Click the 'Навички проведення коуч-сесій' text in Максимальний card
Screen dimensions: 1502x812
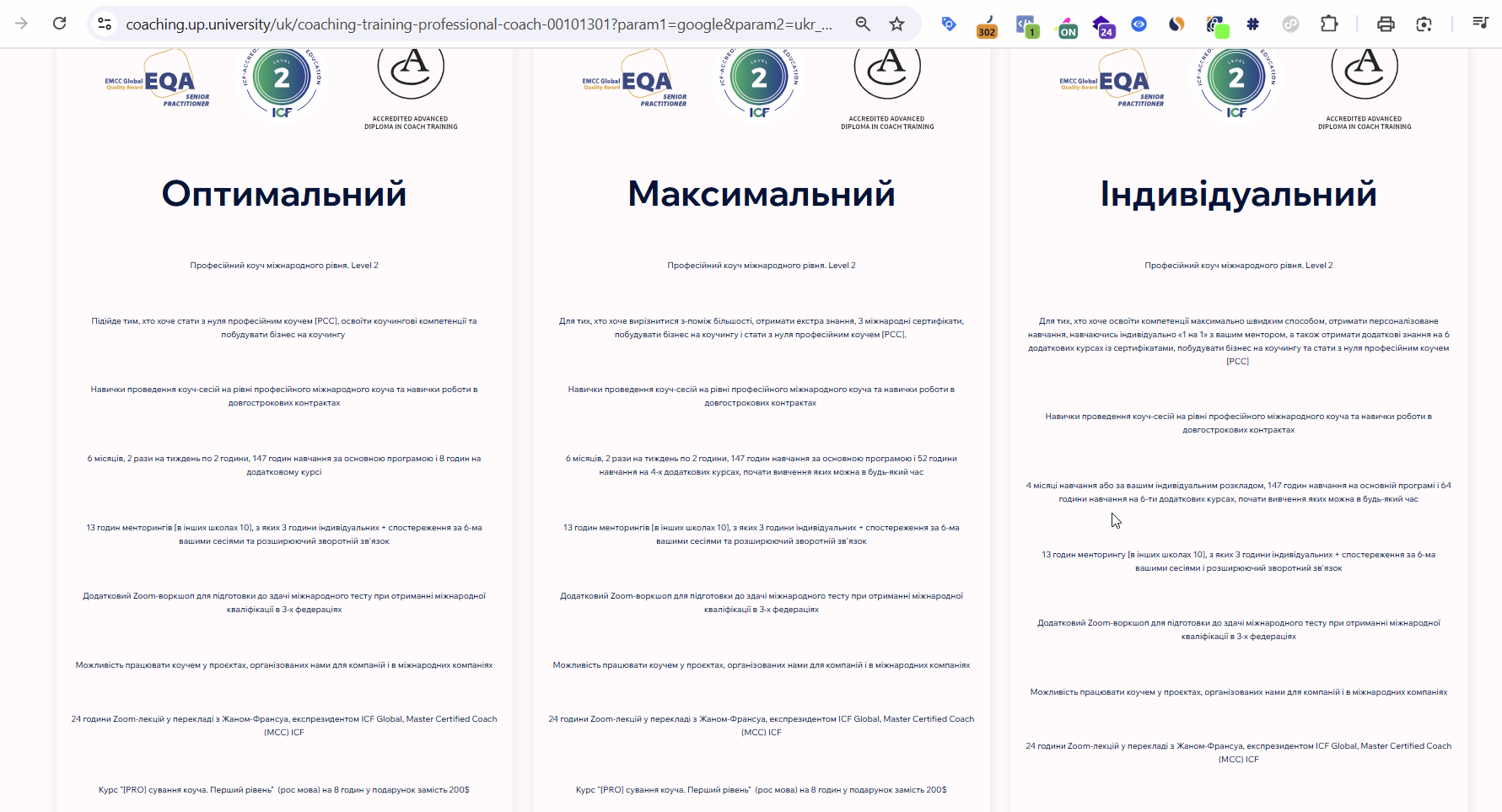pos(762,396)
